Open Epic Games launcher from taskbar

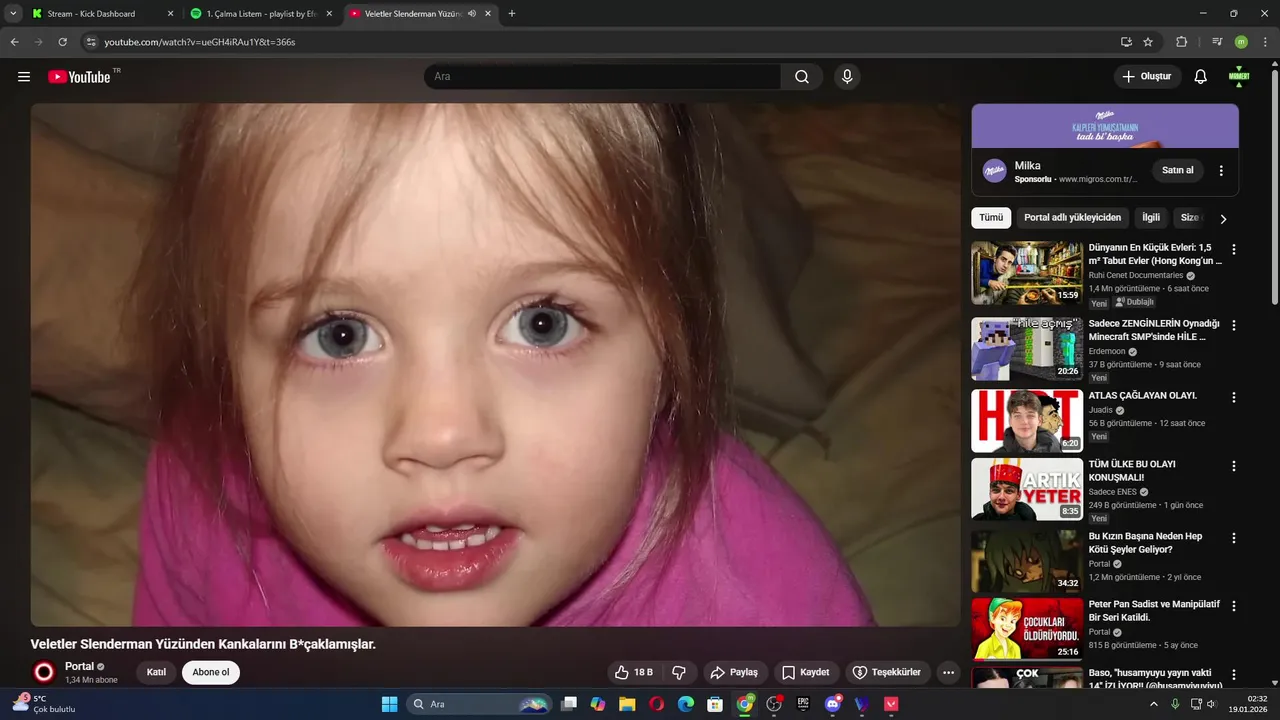(803, 704)
